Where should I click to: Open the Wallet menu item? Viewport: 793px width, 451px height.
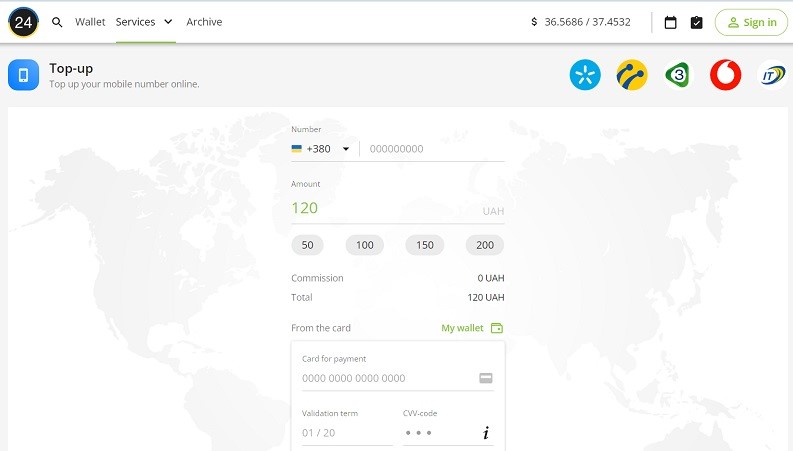tap(90, 22)
